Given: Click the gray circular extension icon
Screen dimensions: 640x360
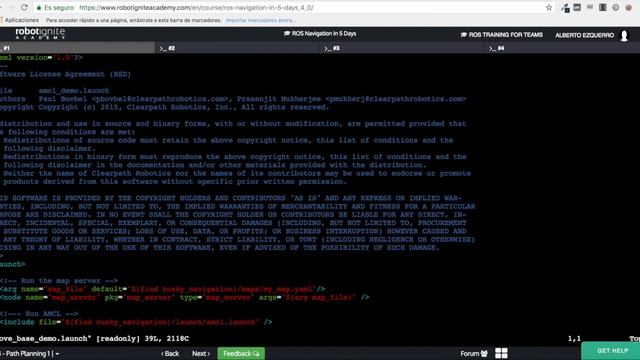Looking at the screenshot, I should pyautogui.click(x=616, y=7).
